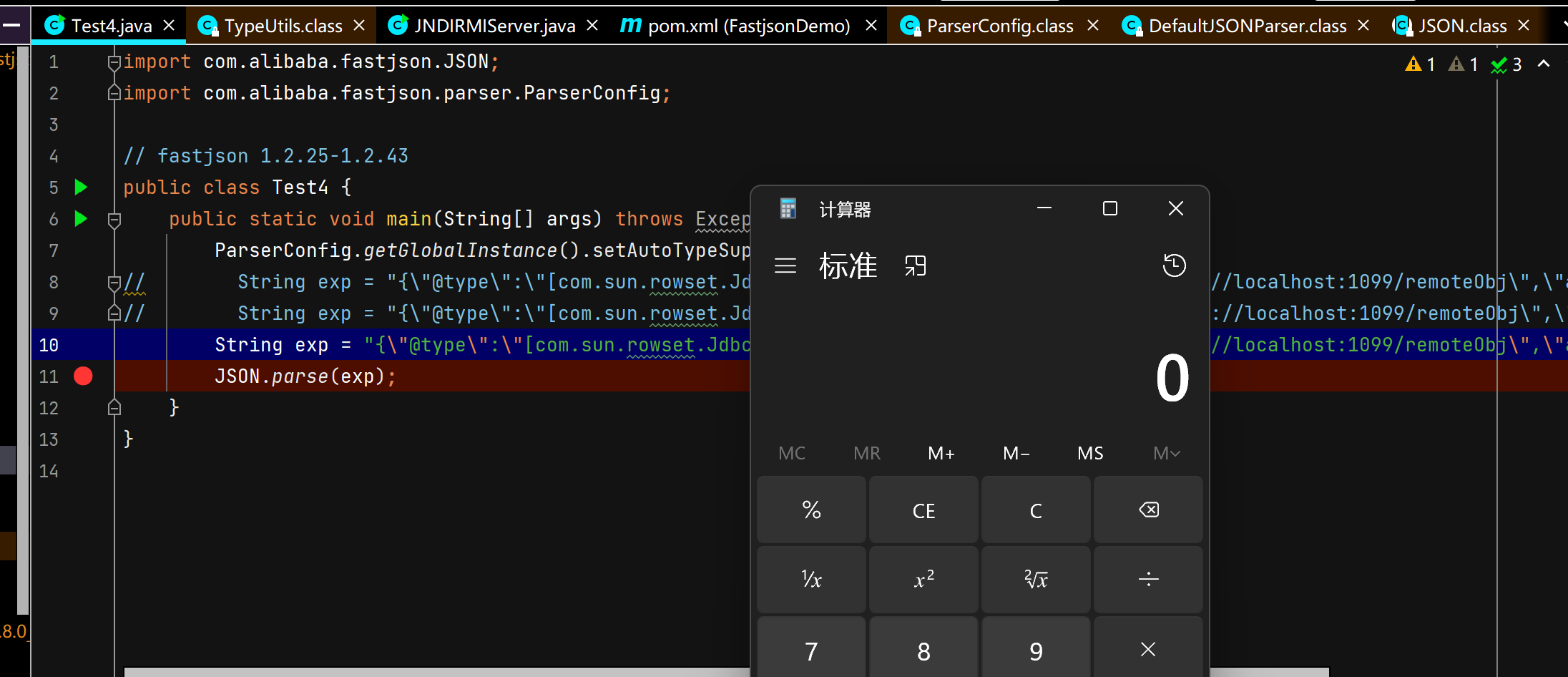Run main method from gutter arrow
This screenshot has height=677, width=1568.
pyautogui.click(x=81, y=219)
